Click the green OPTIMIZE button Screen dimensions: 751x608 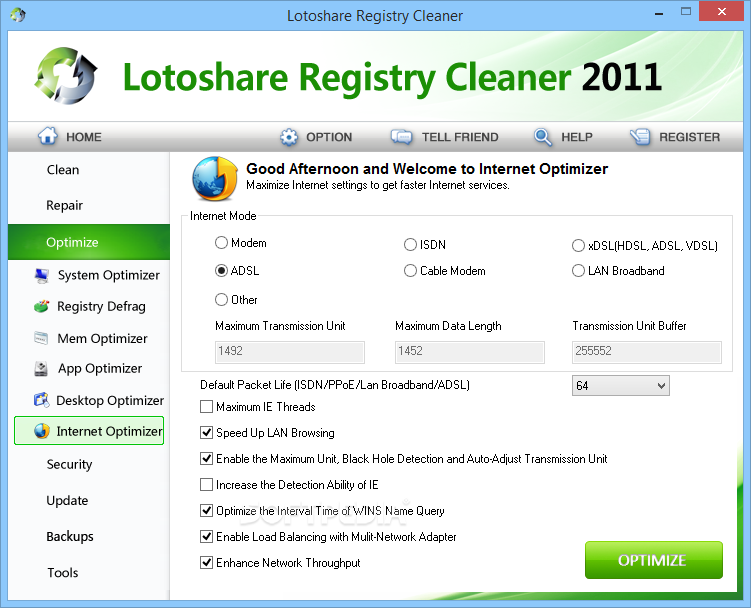654,560
